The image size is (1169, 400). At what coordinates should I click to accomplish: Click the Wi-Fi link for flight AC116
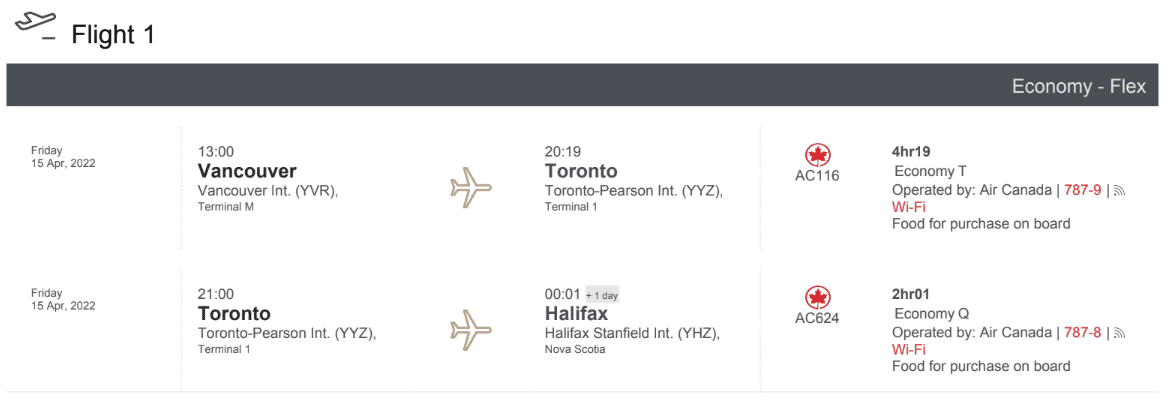coord(908,207)
